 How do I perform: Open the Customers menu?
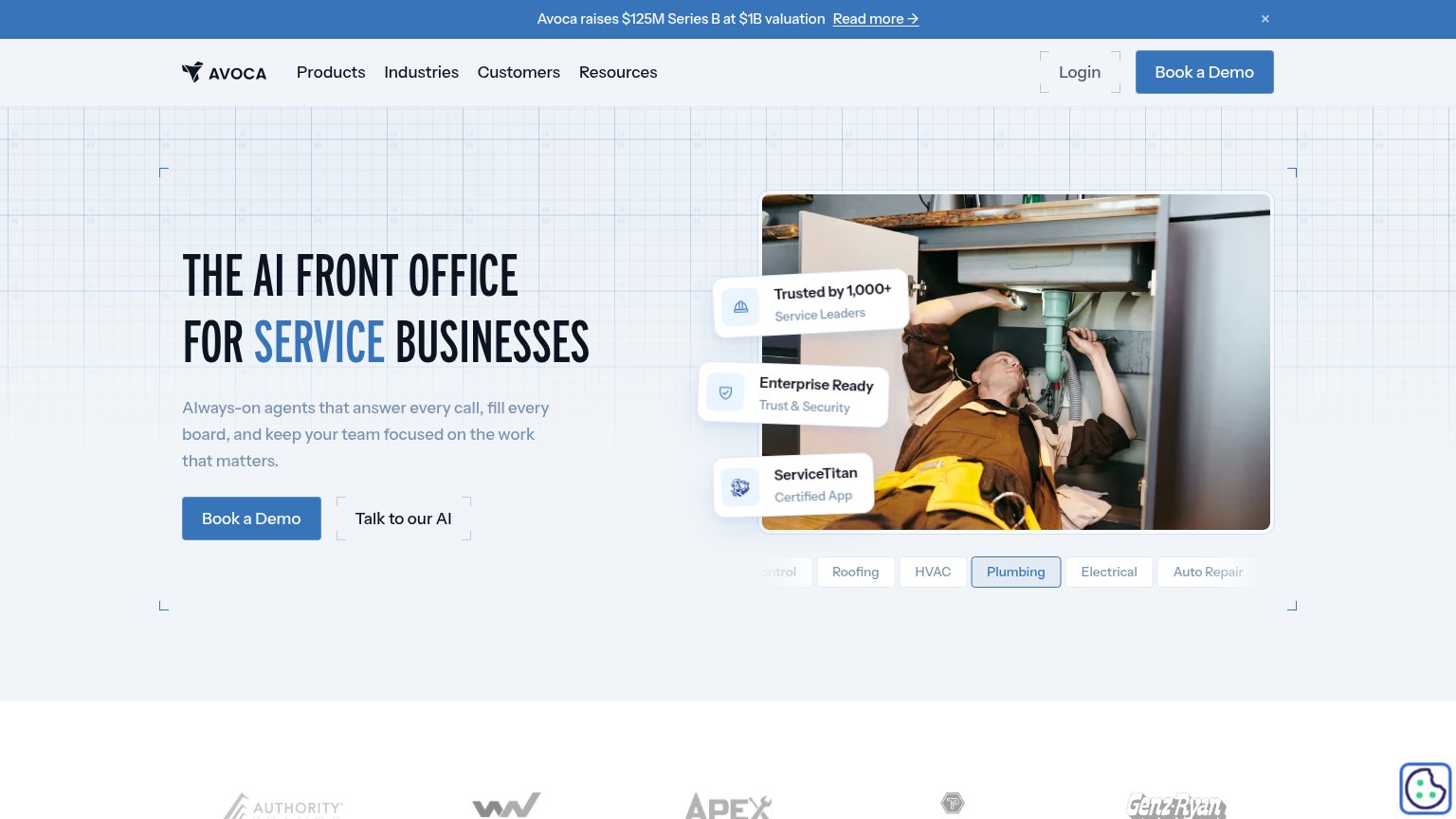pos(519,72)
